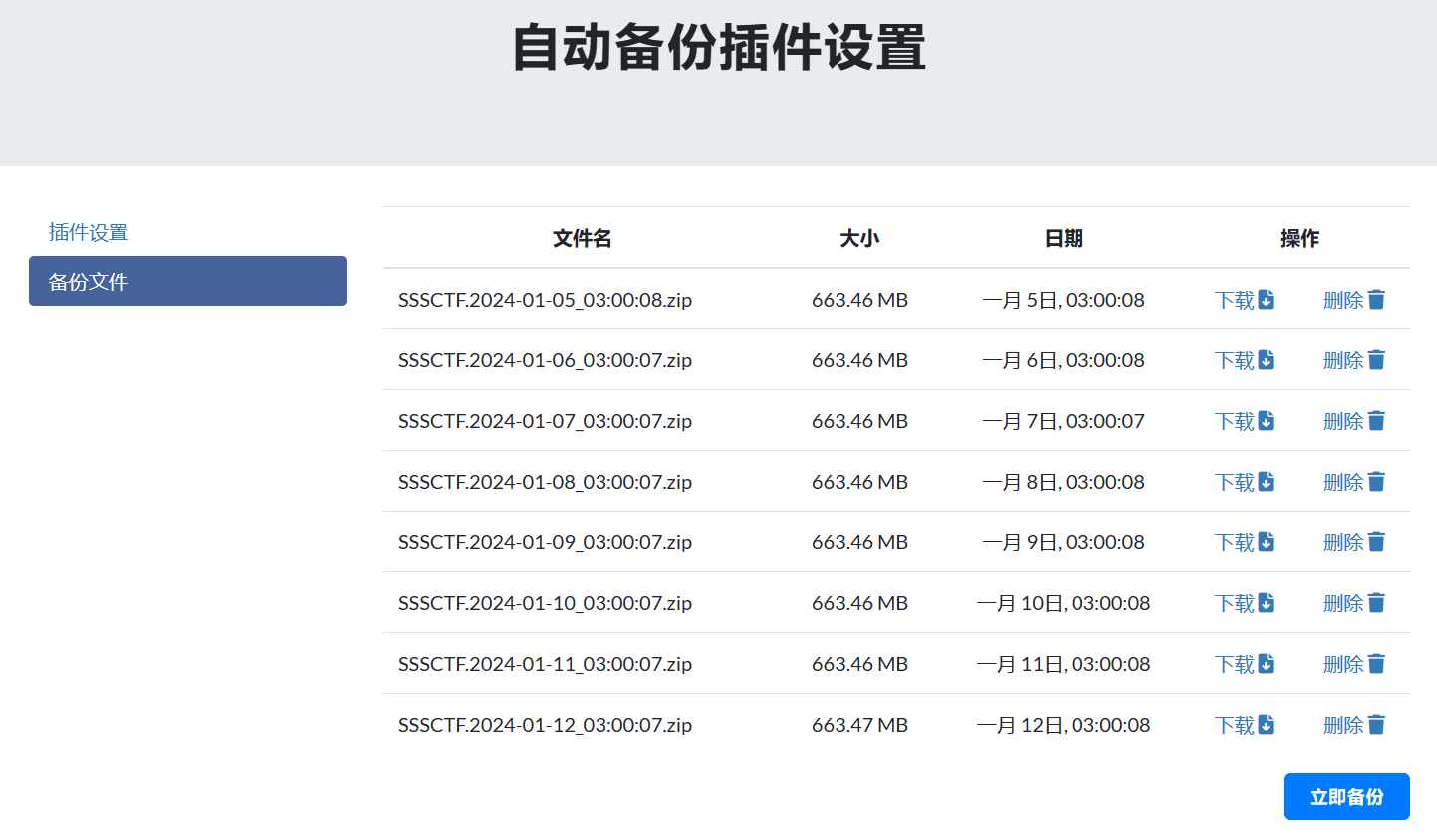Open the 插件设置 sidebar tab
Viewport: 1437px width, 840px height.
(89, 232)
